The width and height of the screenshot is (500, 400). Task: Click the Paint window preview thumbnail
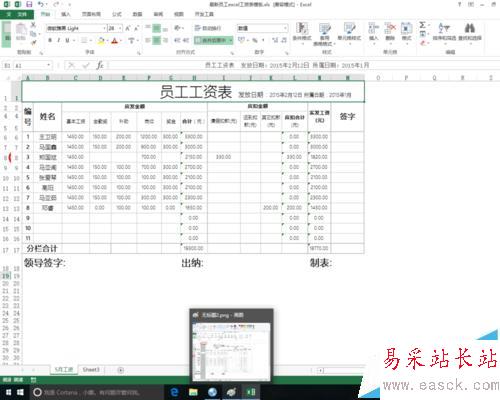[x=232, y=351]
